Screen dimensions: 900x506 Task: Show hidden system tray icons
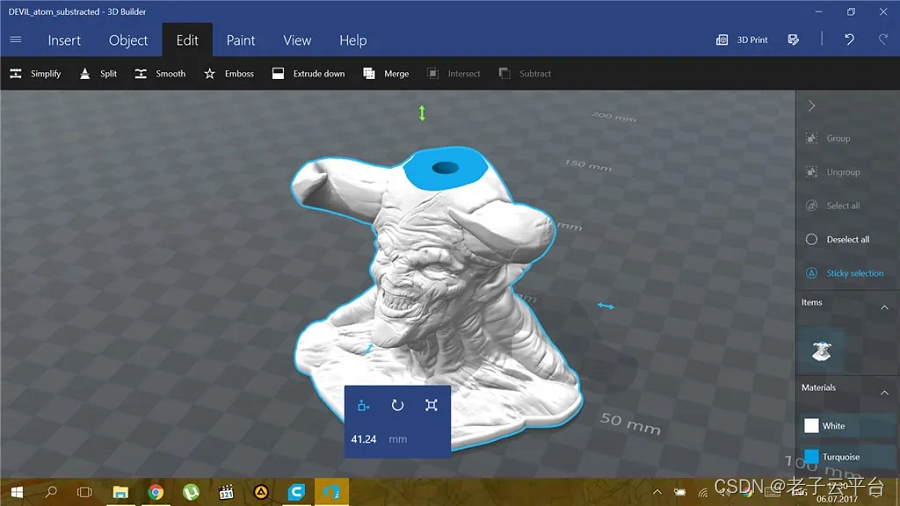(x=657, y=492)
